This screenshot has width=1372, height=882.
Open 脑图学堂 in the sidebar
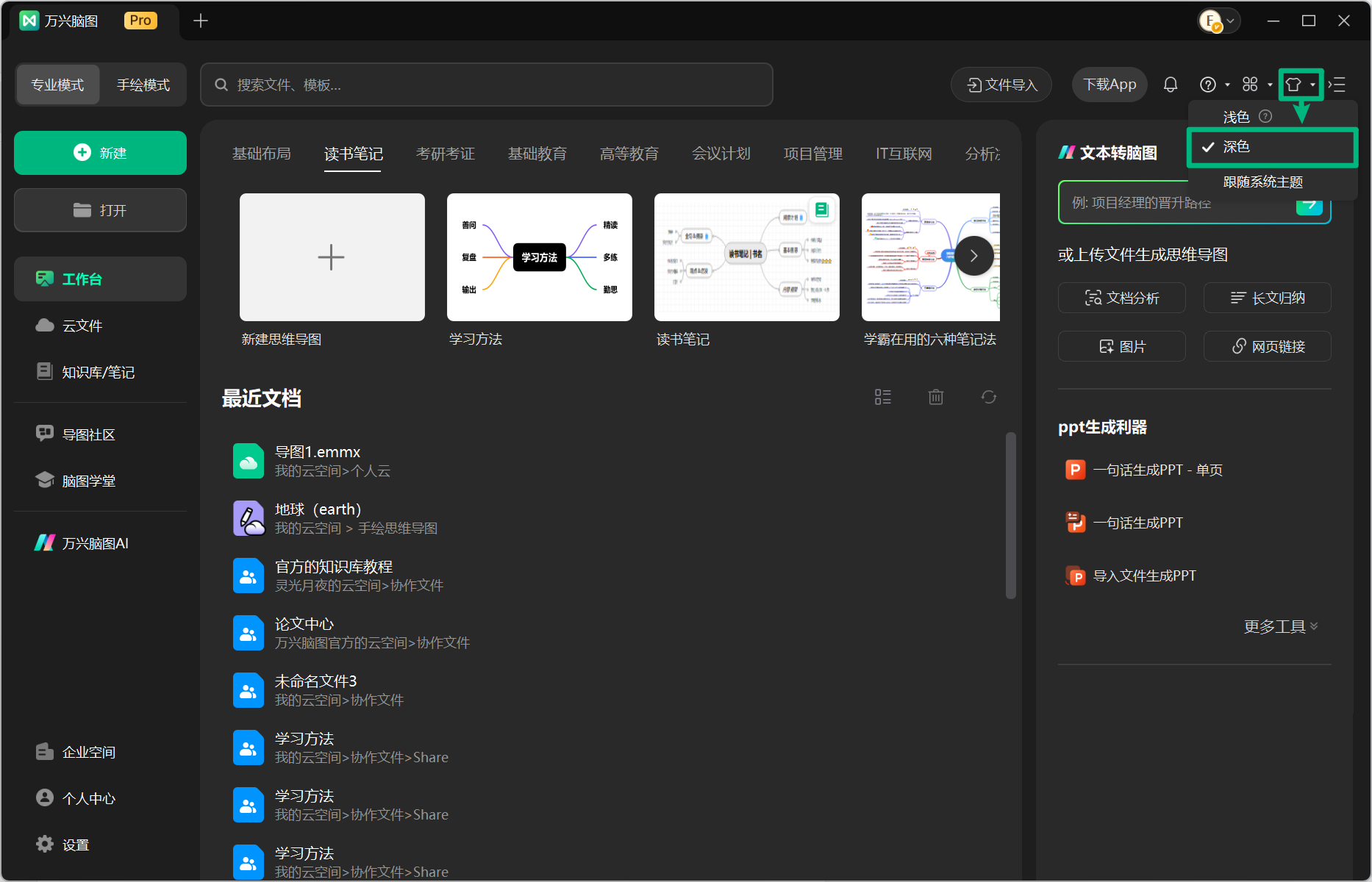point(100,481)
